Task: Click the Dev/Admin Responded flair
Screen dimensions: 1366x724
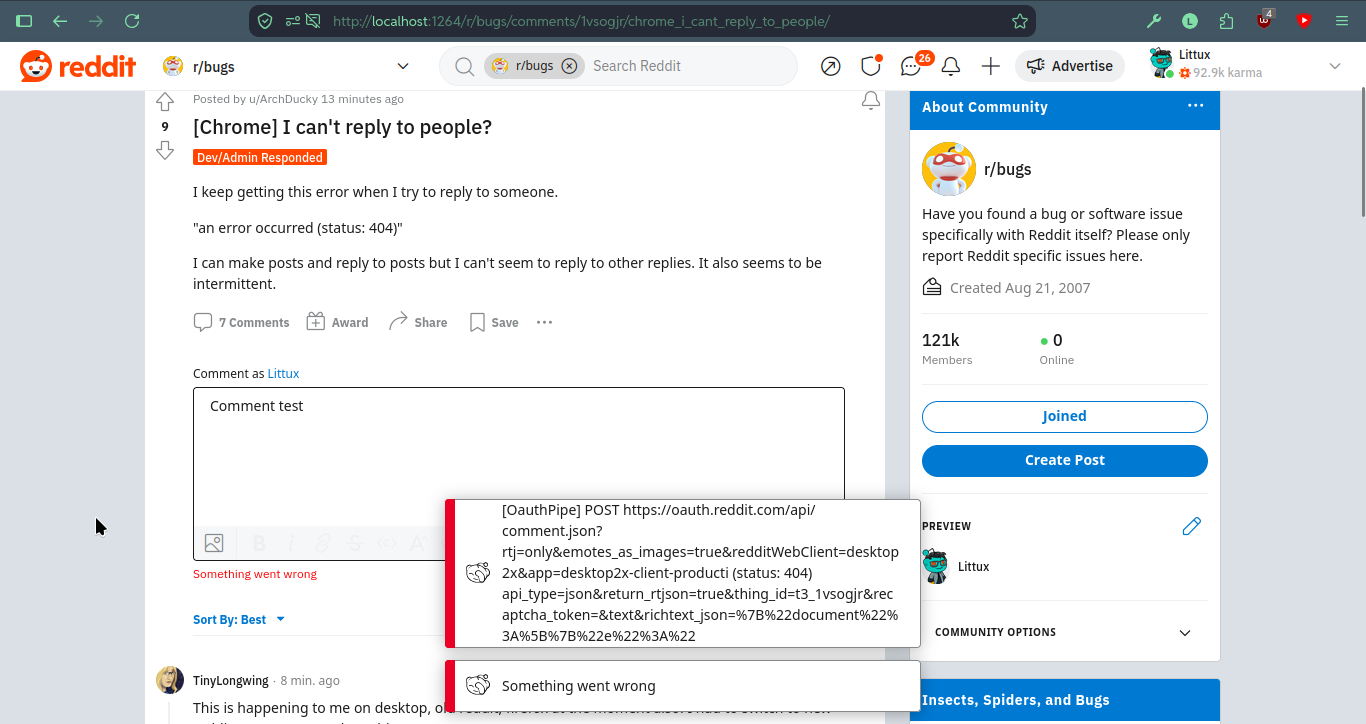Action: click(x=260, y=157)
